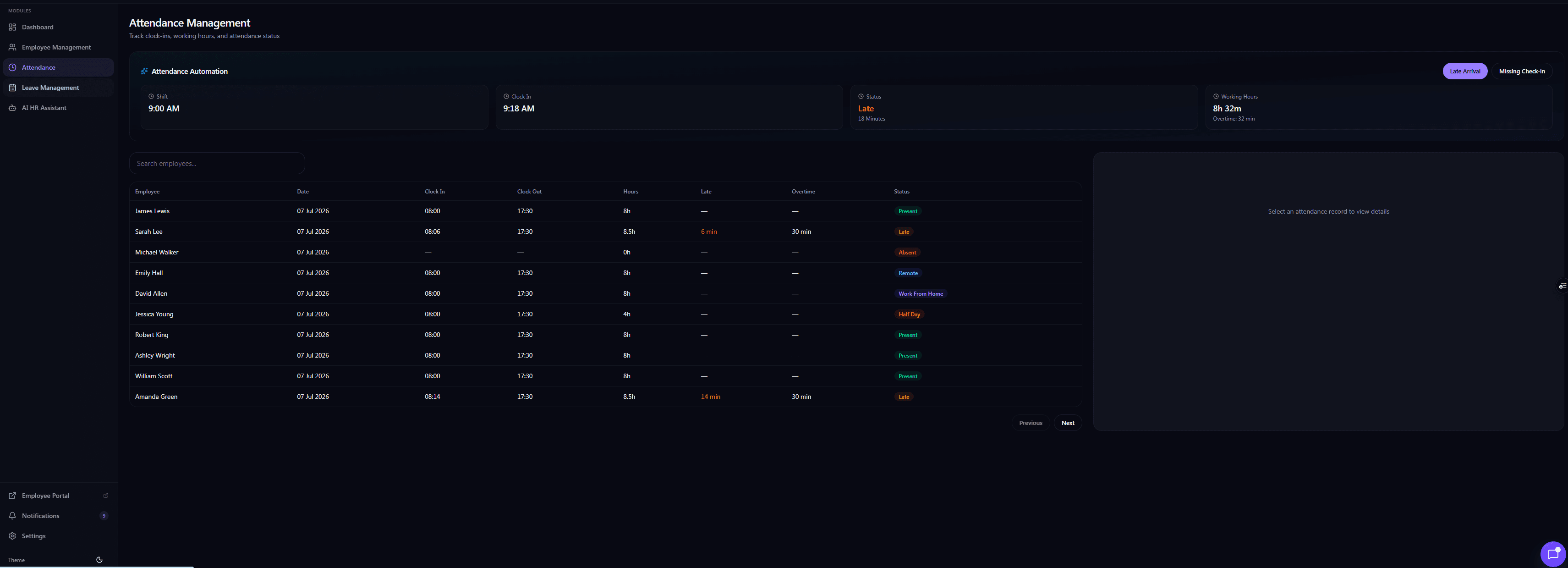This screenshot has height=568, width=1568.
Task: Click the Attendance Automation sparkle icon
Action: point(144,71)
